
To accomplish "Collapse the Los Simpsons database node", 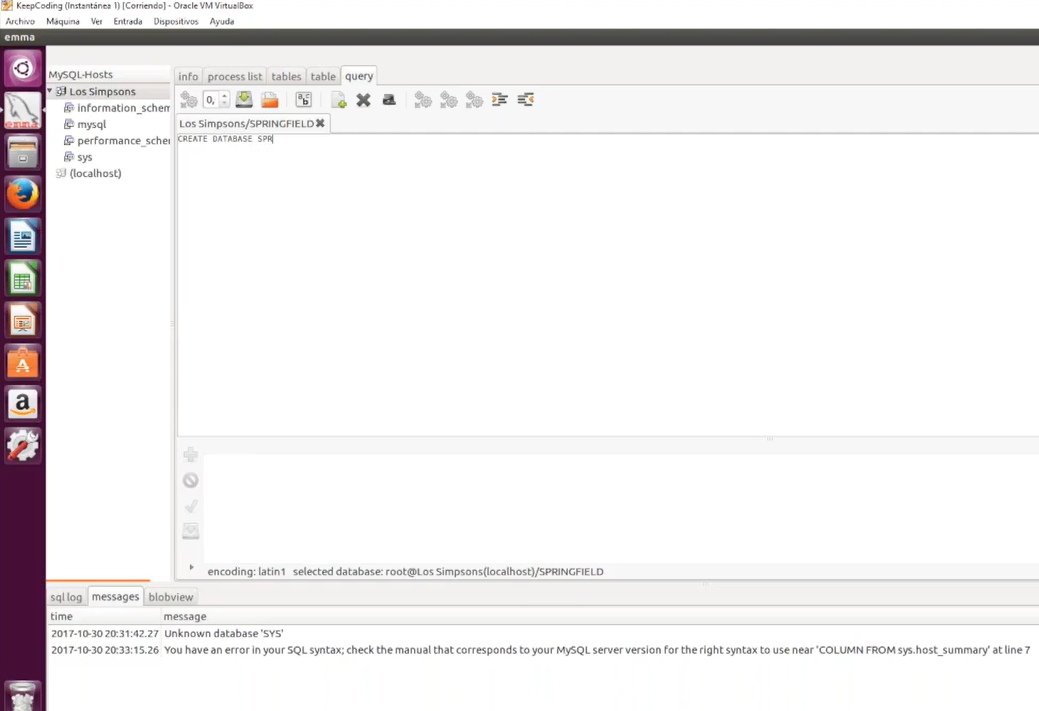I will (x=49, y=91).
